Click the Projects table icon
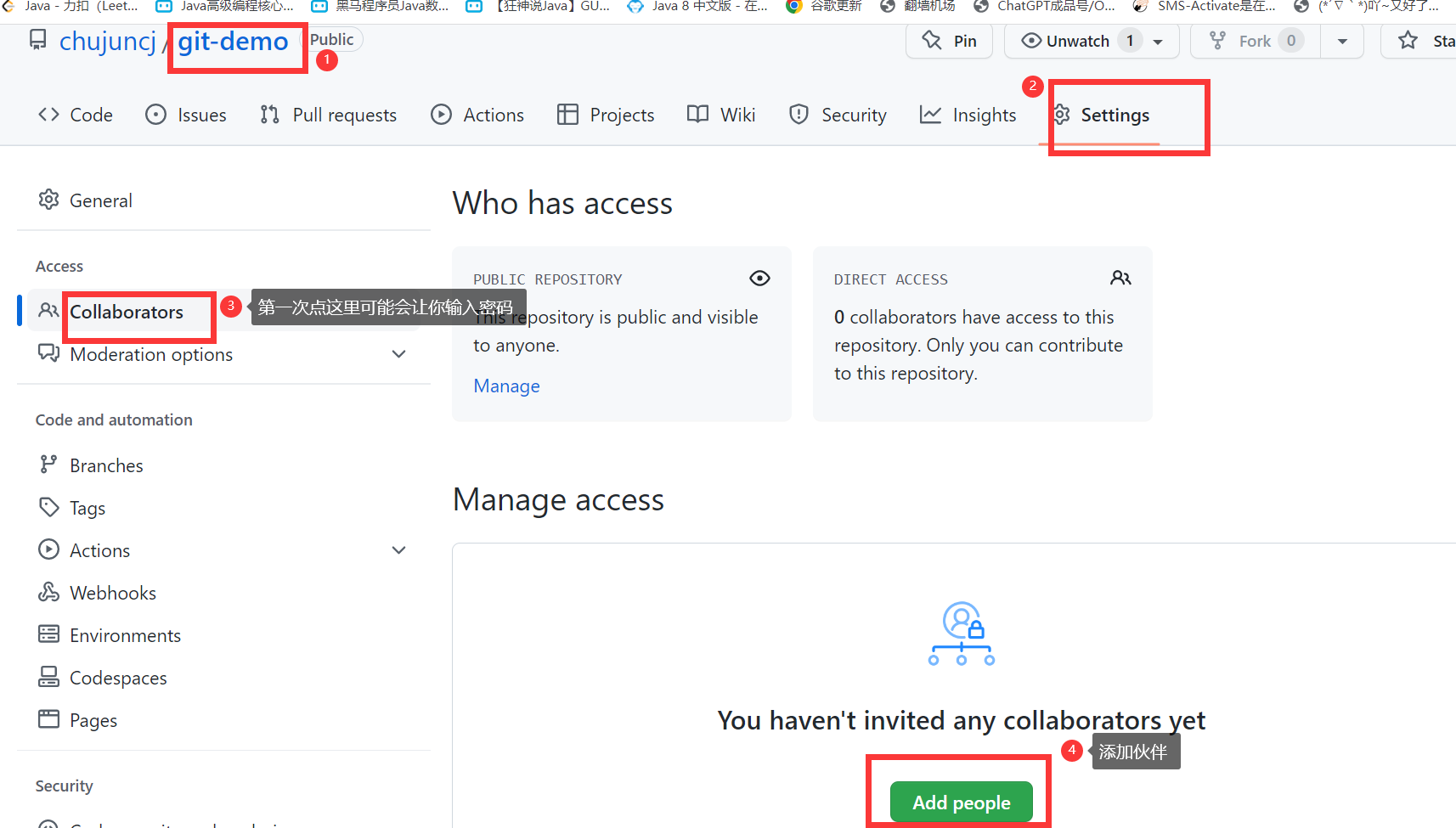This screenshot has width=1456, height=828. 567,115
